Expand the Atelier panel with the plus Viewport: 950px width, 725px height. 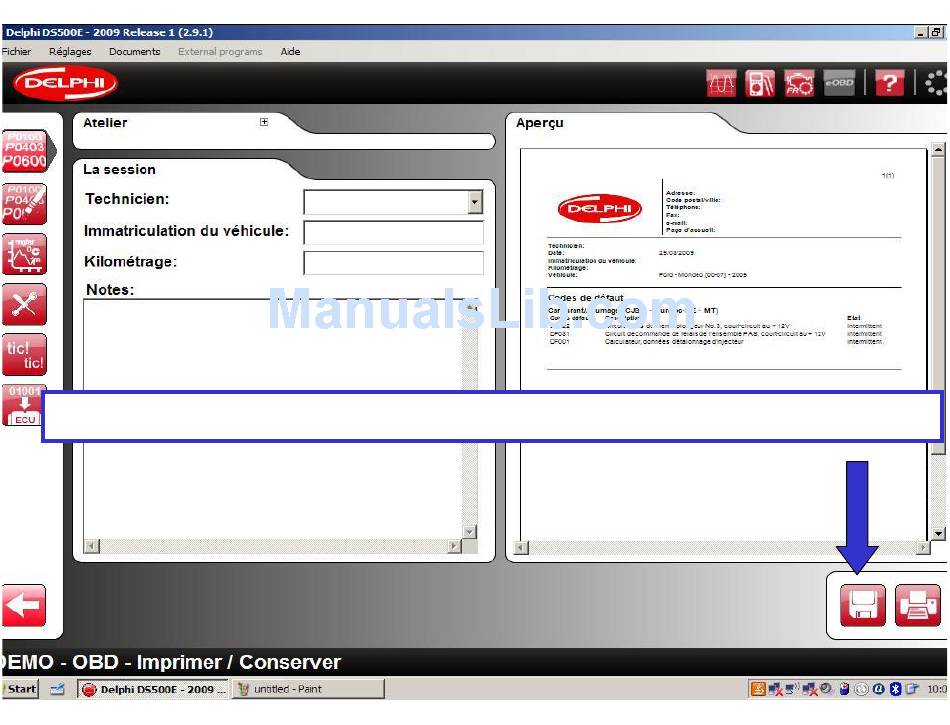click(x=264, y=122)
